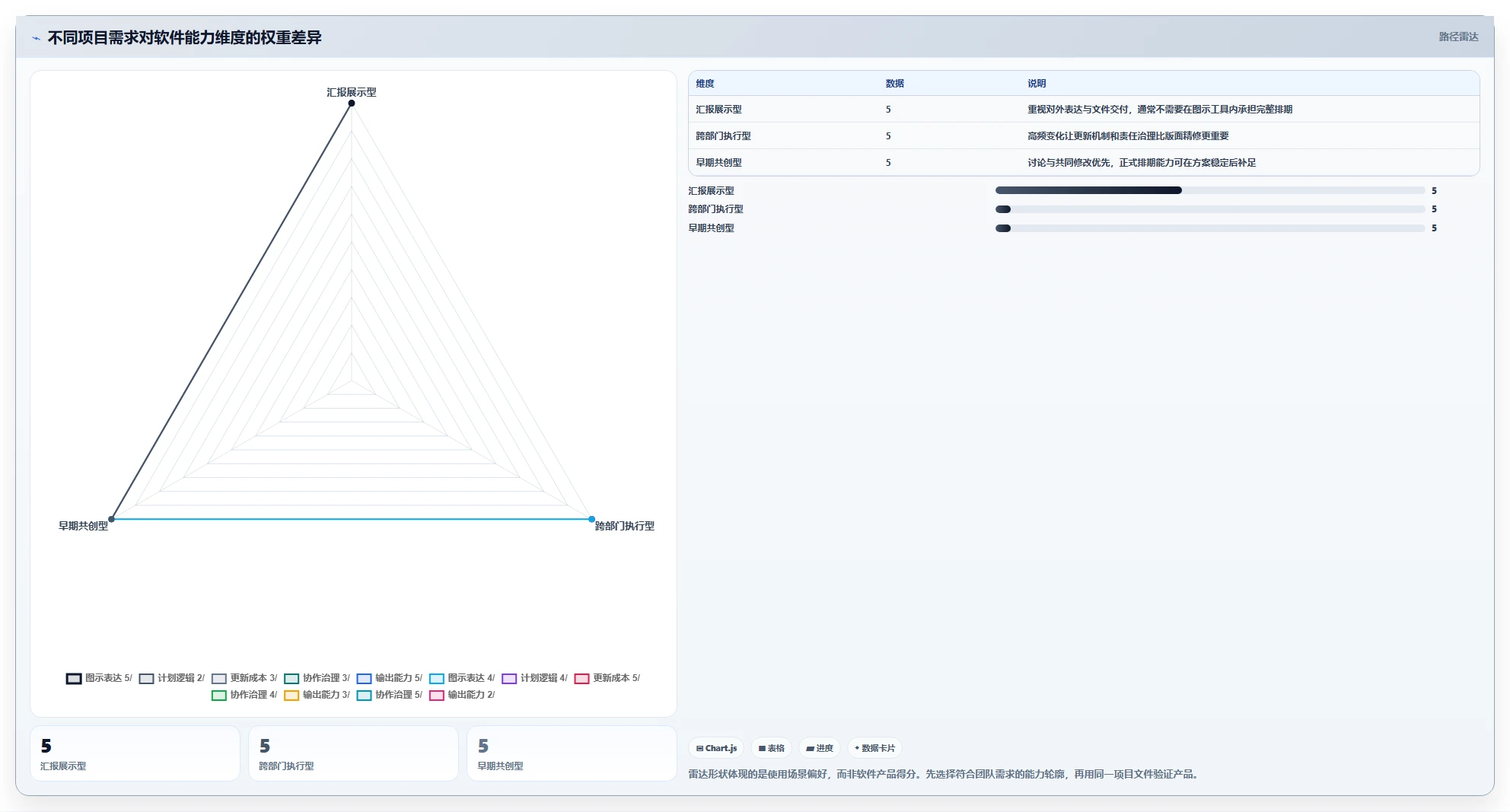
Task: Click the radar data point at 早期共创型
Action: [x=111, y=519]
